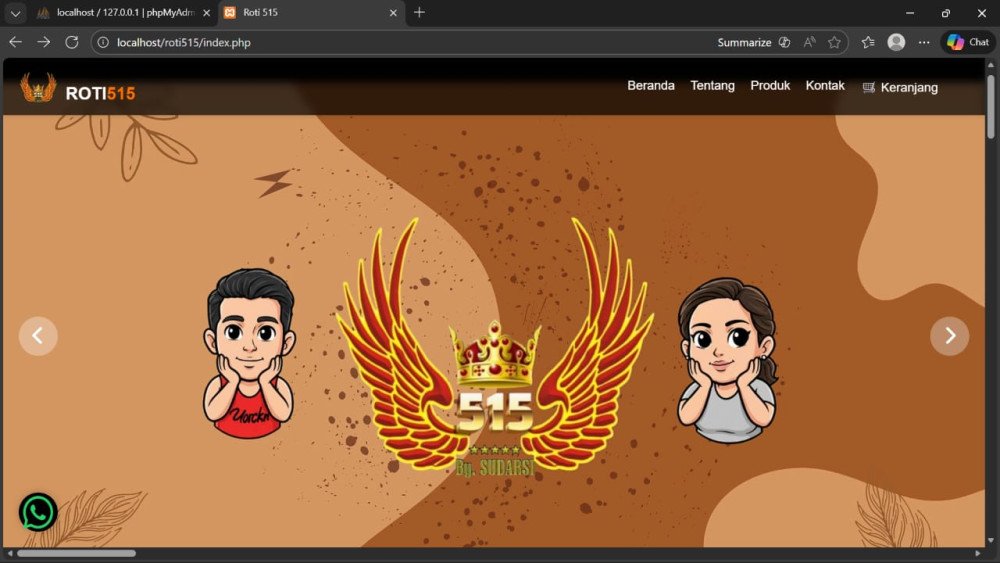This screenshot has height=563, width=1000.
Task: Refresh the page with the reload icon
Action: click(72, 42)
